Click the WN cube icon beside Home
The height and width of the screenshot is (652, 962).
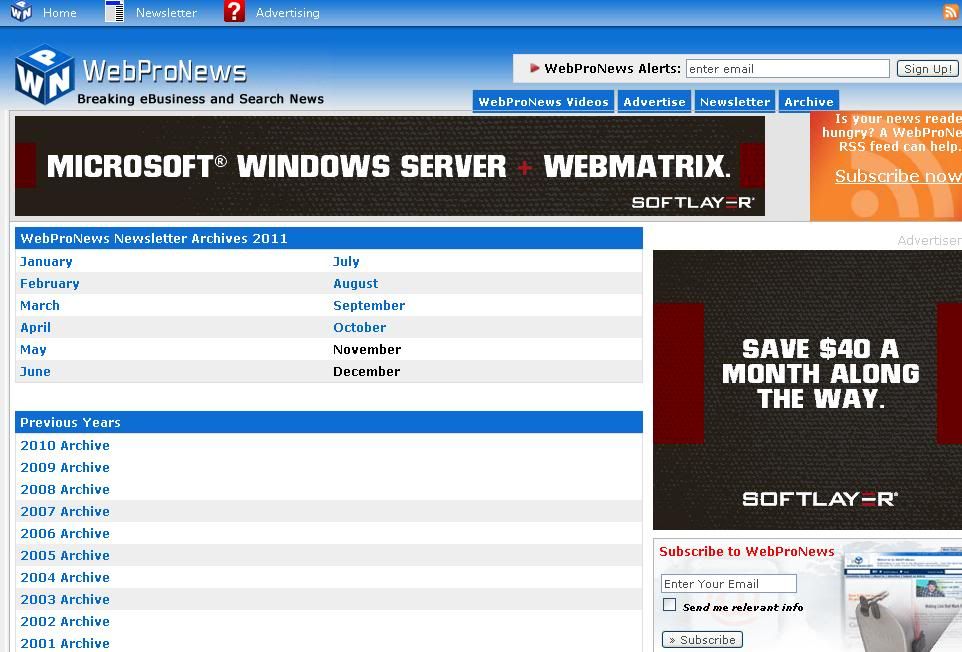click(21, 11)
